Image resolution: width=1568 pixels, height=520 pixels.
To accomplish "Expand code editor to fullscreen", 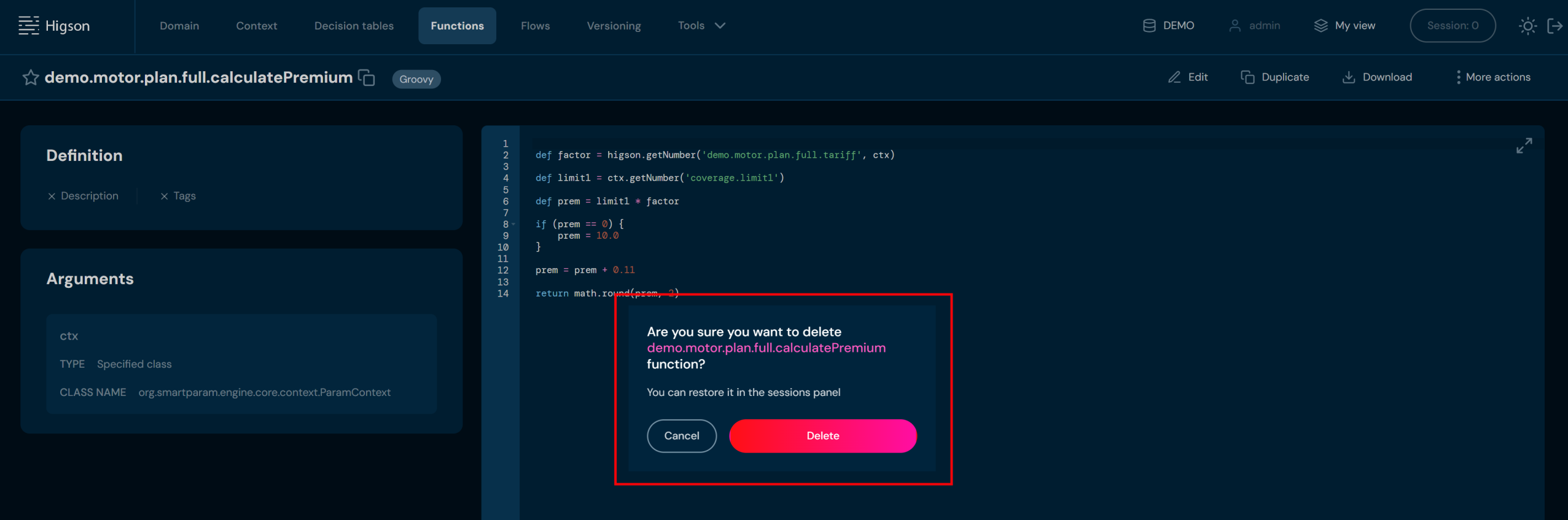I will coord(1523,146).
